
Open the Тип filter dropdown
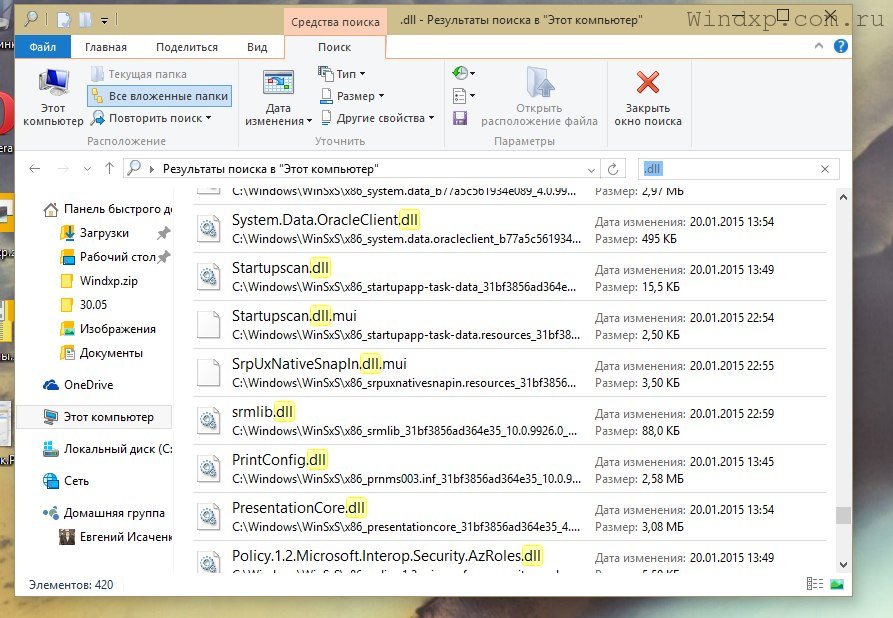point(342,74)
